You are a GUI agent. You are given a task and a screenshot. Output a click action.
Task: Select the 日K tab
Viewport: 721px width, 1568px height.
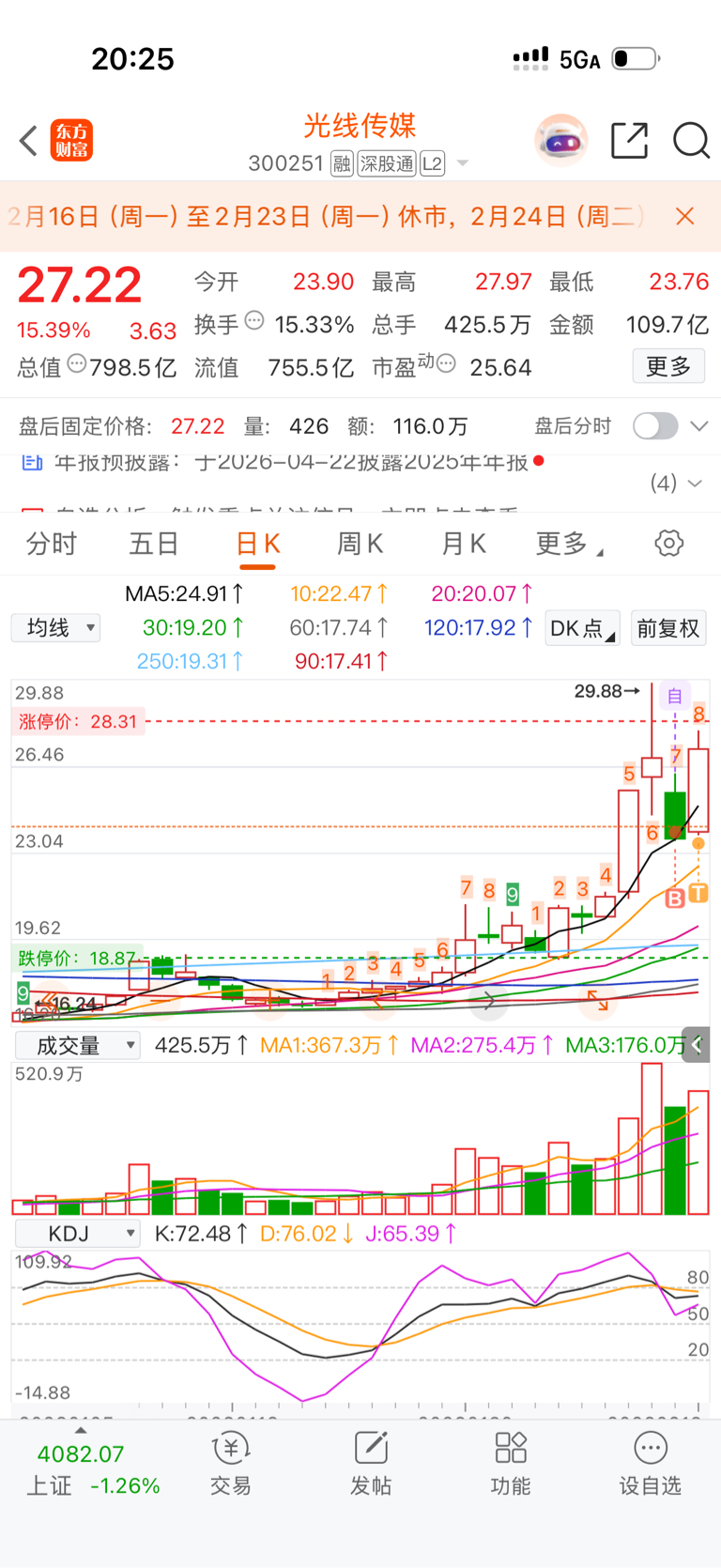[257, 544]
